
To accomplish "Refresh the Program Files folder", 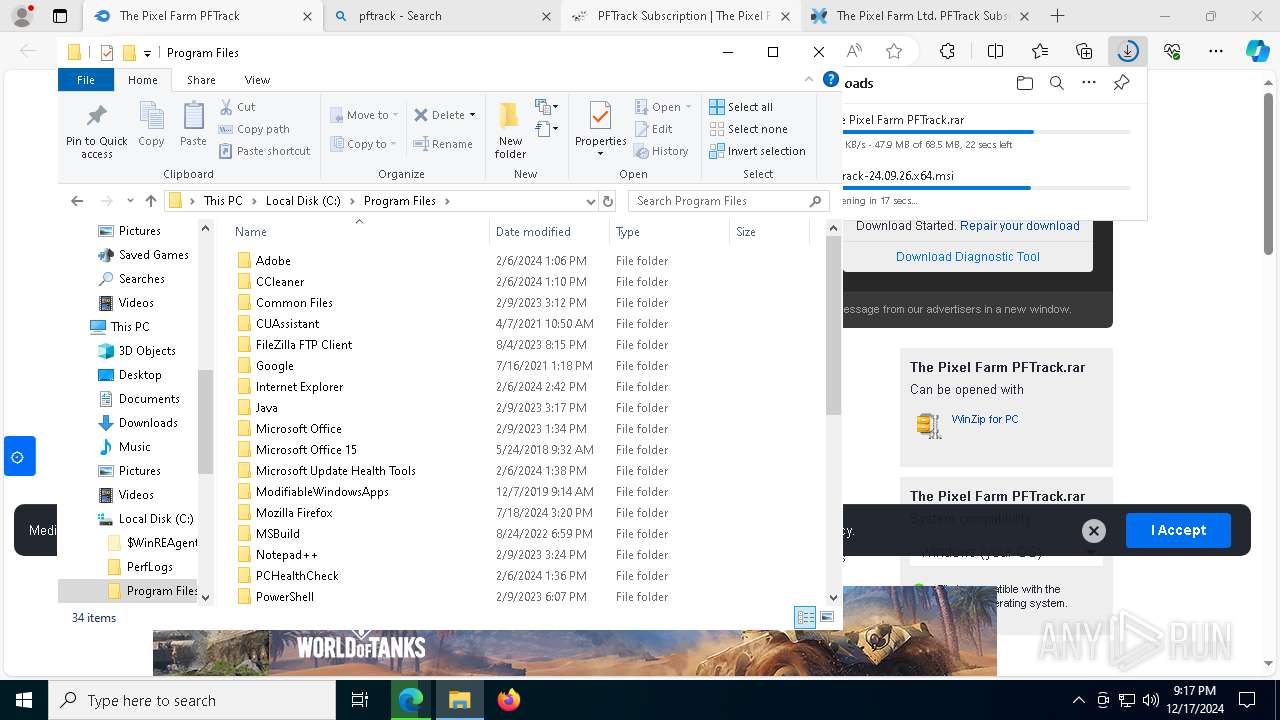I will click(607, 201).
